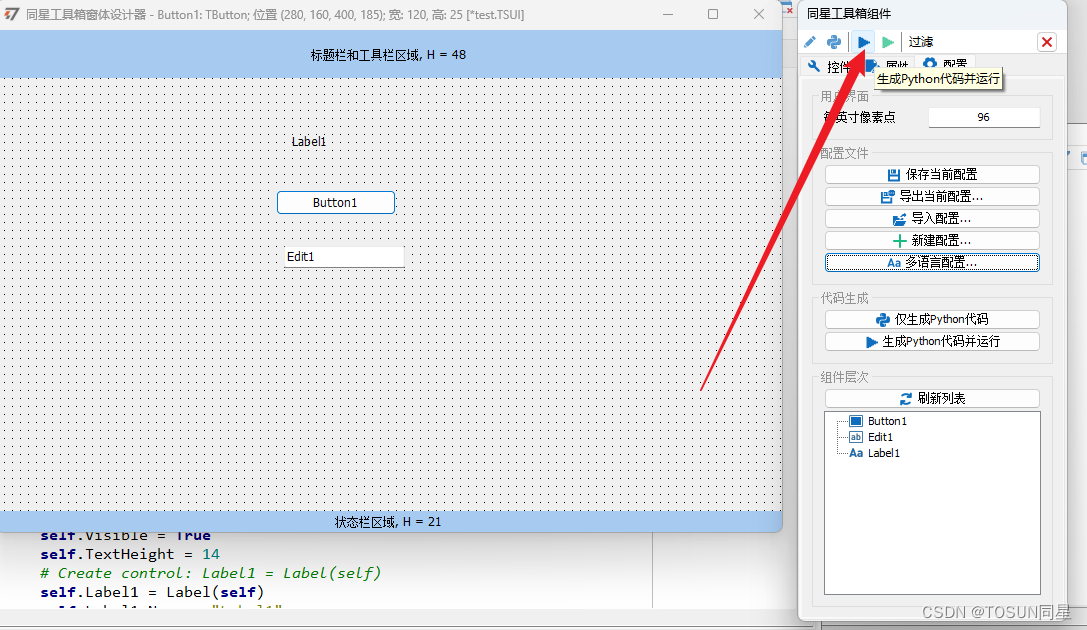This screenshot has width=1087, height=630.
Task: Click the Edit1 input on design canvas
Action: pos(344,257)
